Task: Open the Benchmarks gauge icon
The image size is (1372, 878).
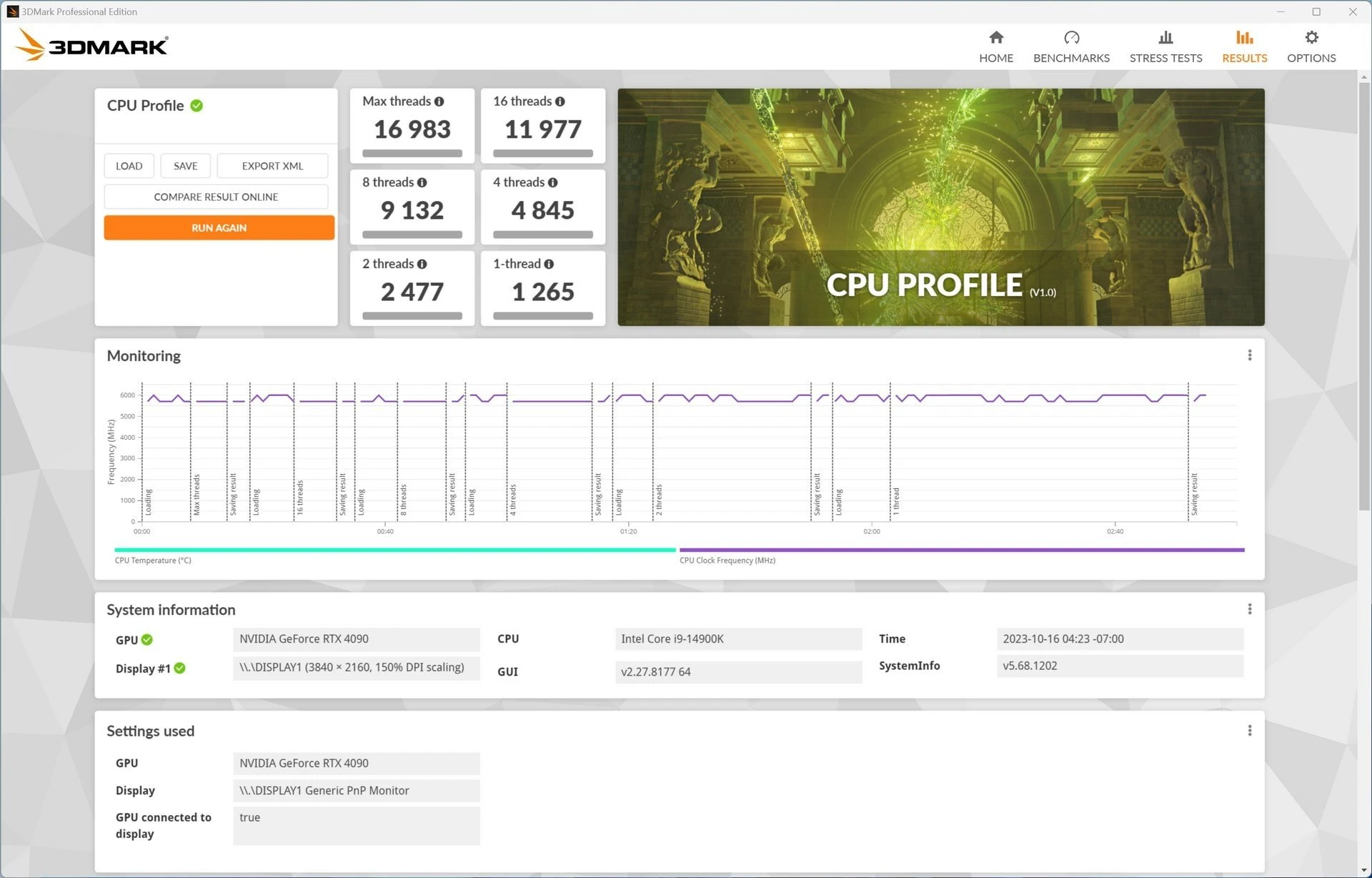Action: click(1071, 37)
